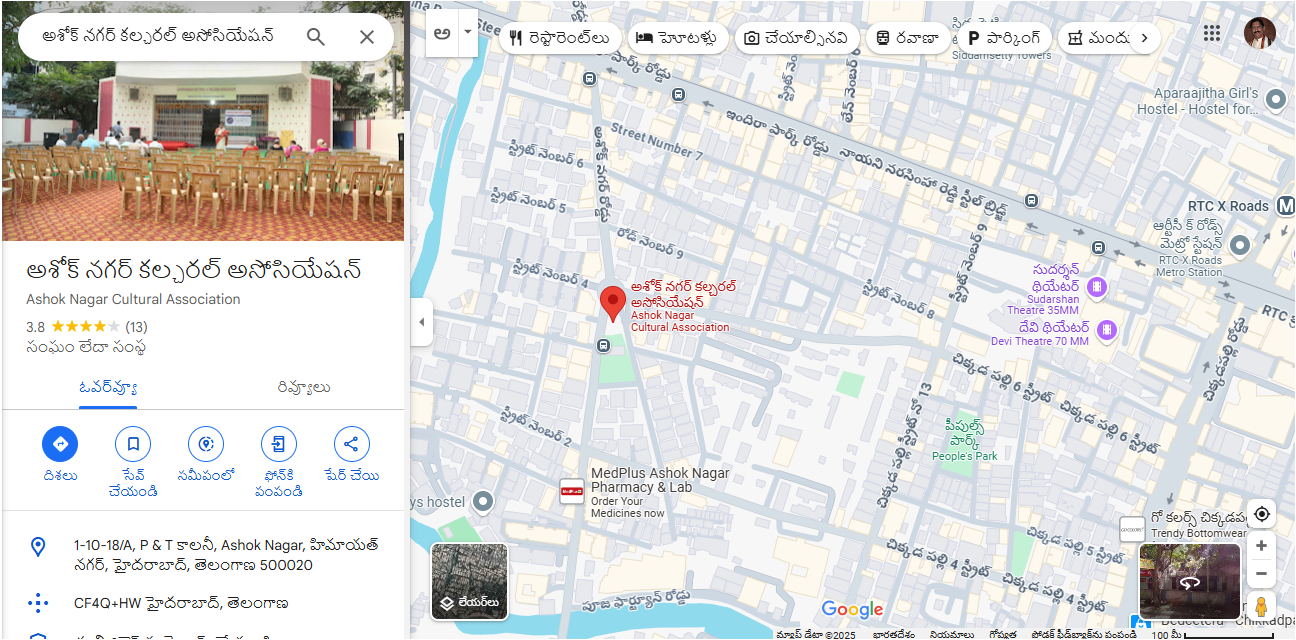This screenshot has height=640, width=1296.
Task: Click the Share (షేర్ చేయి) icon
Action: click(351, 444)
